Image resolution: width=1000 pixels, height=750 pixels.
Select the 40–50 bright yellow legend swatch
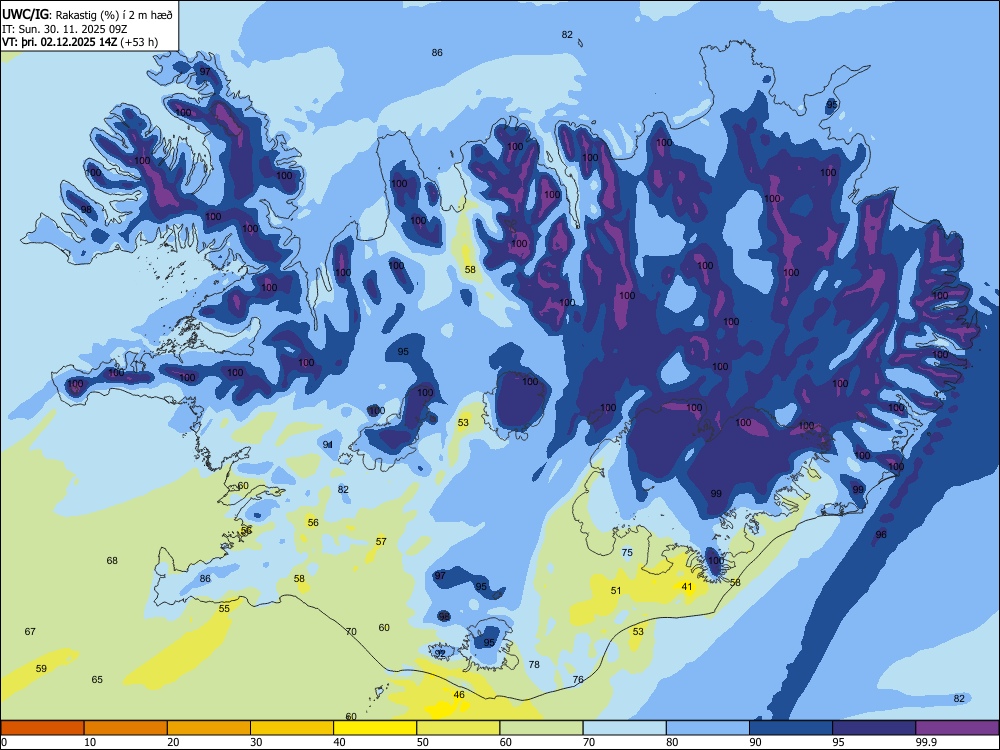pos(375,728)
